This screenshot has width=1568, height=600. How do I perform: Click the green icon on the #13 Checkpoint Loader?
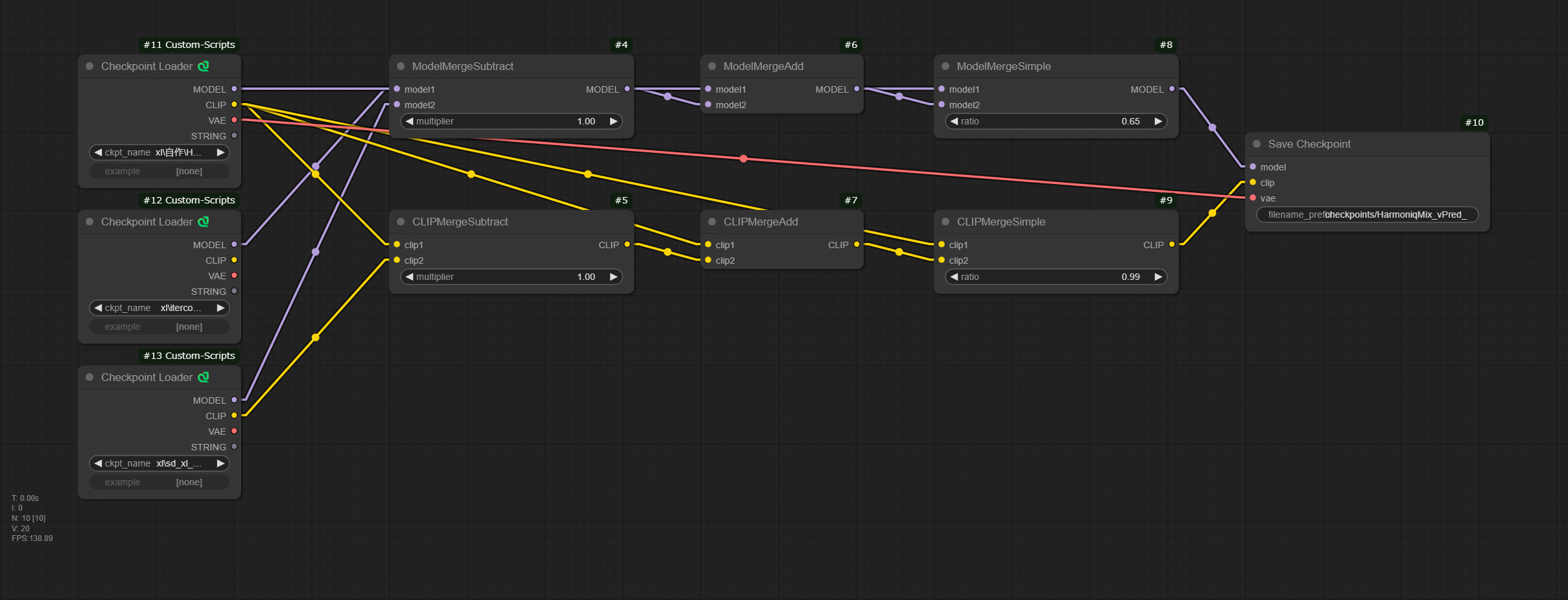click(x=204, y=377)
